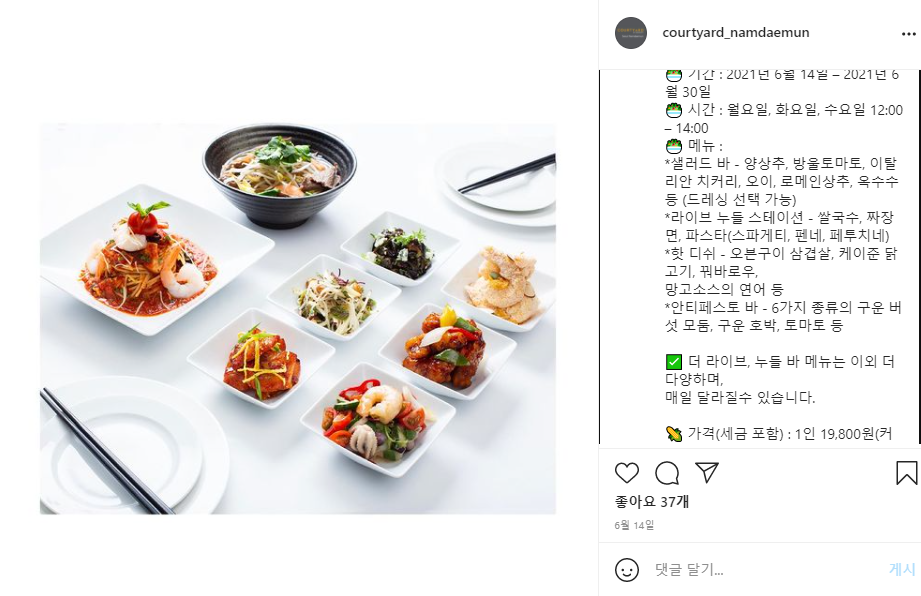Image resolution: width=921 pixels, height=596 pixels.
Task: Like the post with the heart icon
Action: tap(626, 473)
